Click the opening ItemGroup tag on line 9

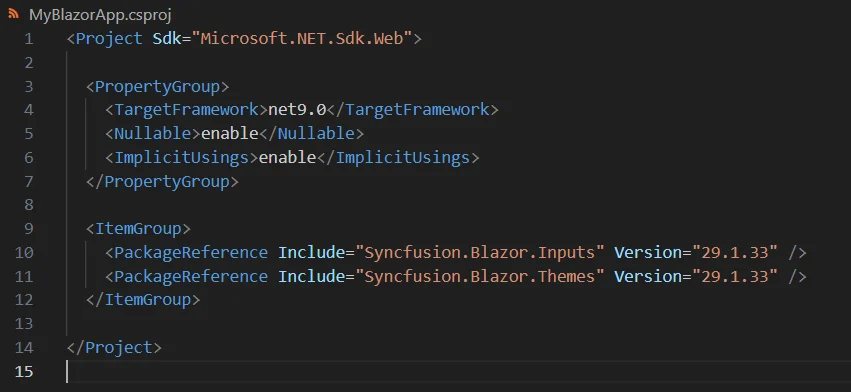(138, 229)
